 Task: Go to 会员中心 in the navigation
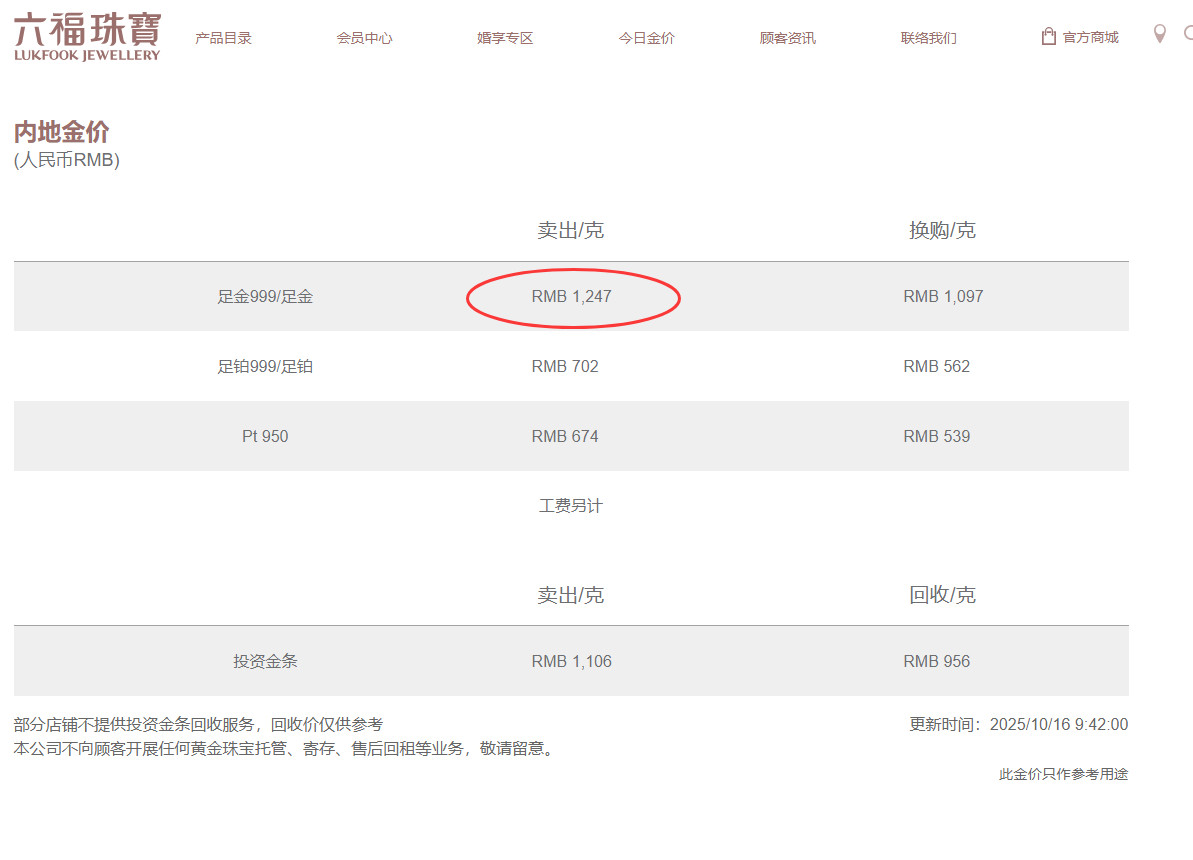pos(364,38)
